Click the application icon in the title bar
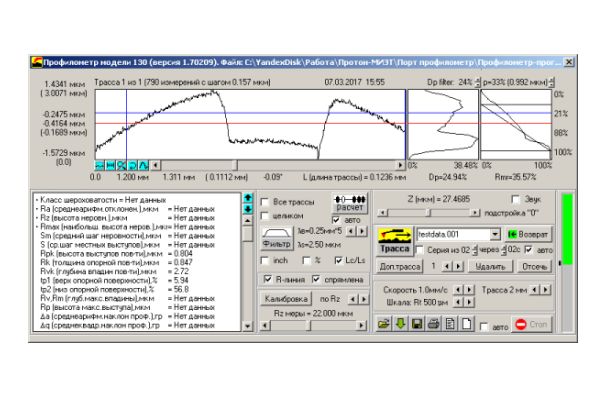This screenshot has width=600, height=400. 37,62
